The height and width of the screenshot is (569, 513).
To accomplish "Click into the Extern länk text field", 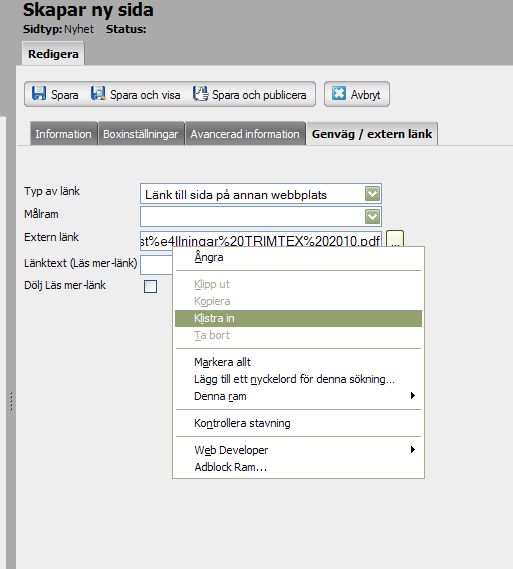I will click(260, 241).
